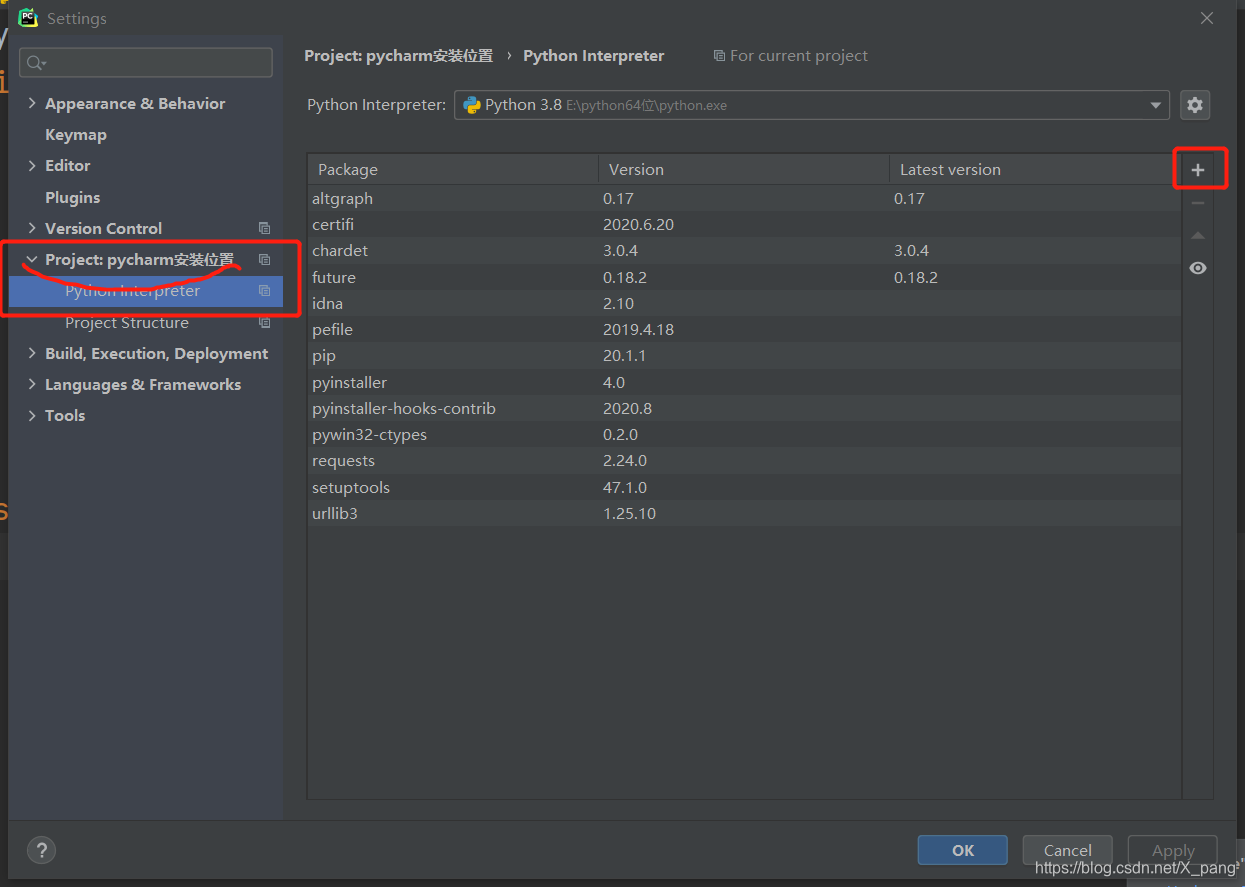Expand Appearance & Behavior section
The image size is (1245, 887).
[x=32, y=103]
